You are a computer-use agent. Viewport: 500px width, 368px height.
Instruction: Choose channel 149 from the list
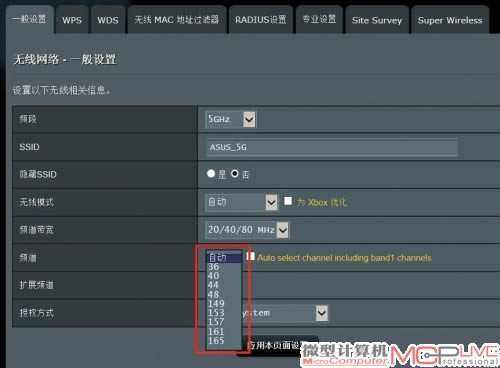tap(224, 304)
